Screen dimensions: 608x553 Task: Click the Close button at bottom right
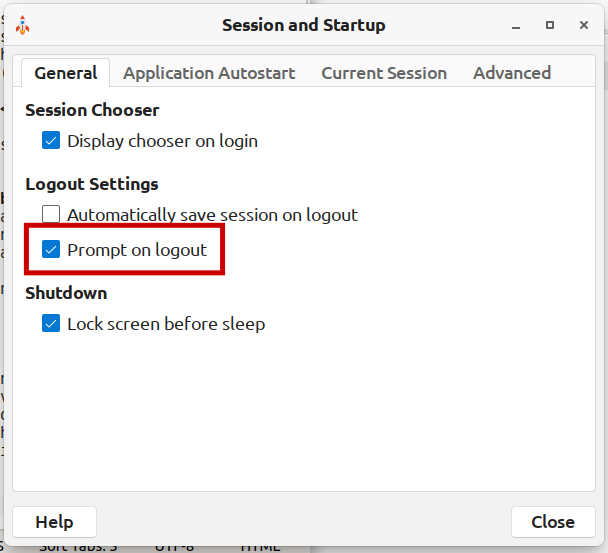(x=552, y=522)
